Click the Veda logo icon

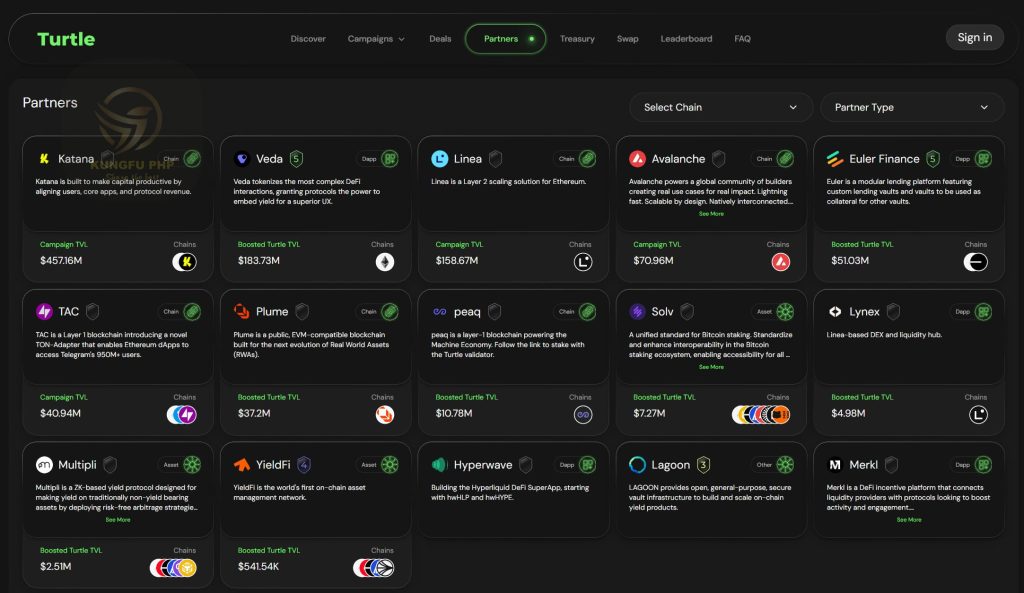point(242,159)
